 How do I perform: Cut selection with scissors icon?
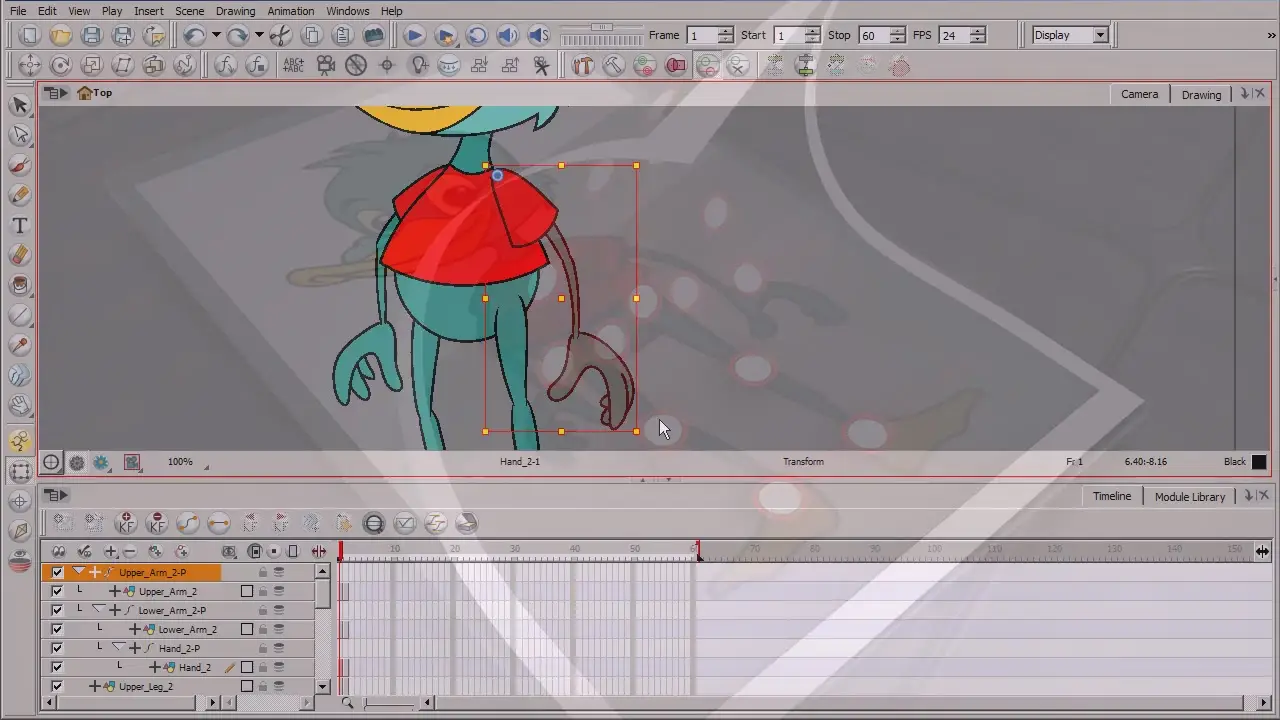281,35
